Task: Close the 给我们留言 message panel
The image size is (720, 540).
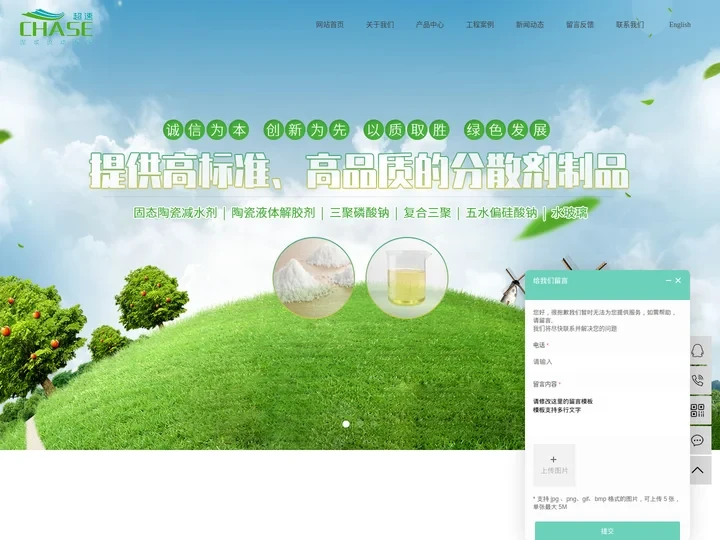Action: tap(678, 280)
